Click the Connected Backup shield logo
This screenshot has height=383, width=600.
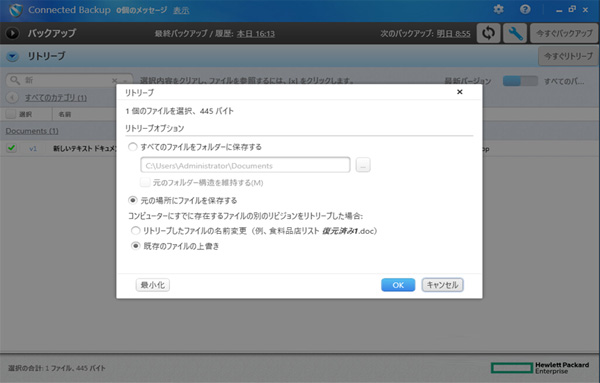[16, 10]
